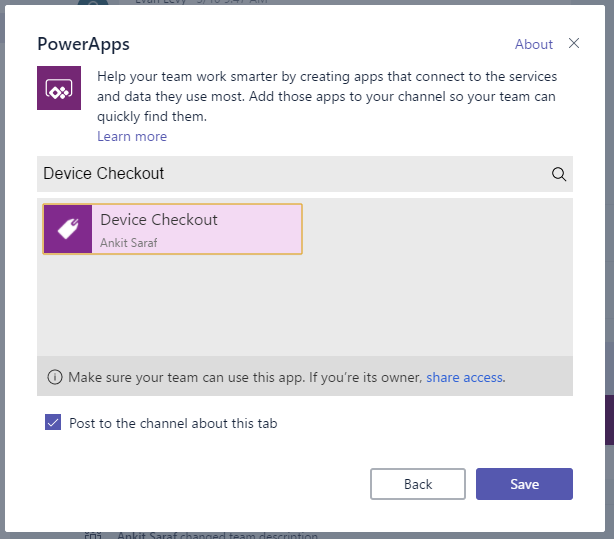Click Post to the channel label
The width and height of the screenshot is (614, 539).
pyautogui.click(x=173, y=423)
